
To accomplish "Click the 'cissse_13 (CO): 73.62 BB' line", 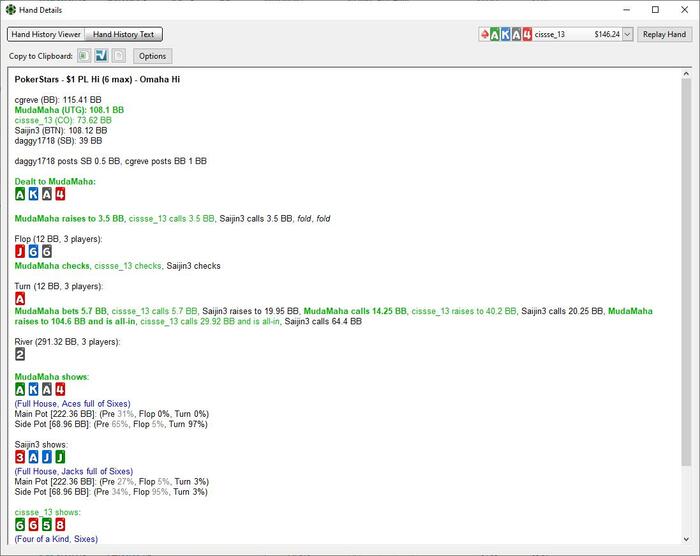I will click(x=63, y=120).
